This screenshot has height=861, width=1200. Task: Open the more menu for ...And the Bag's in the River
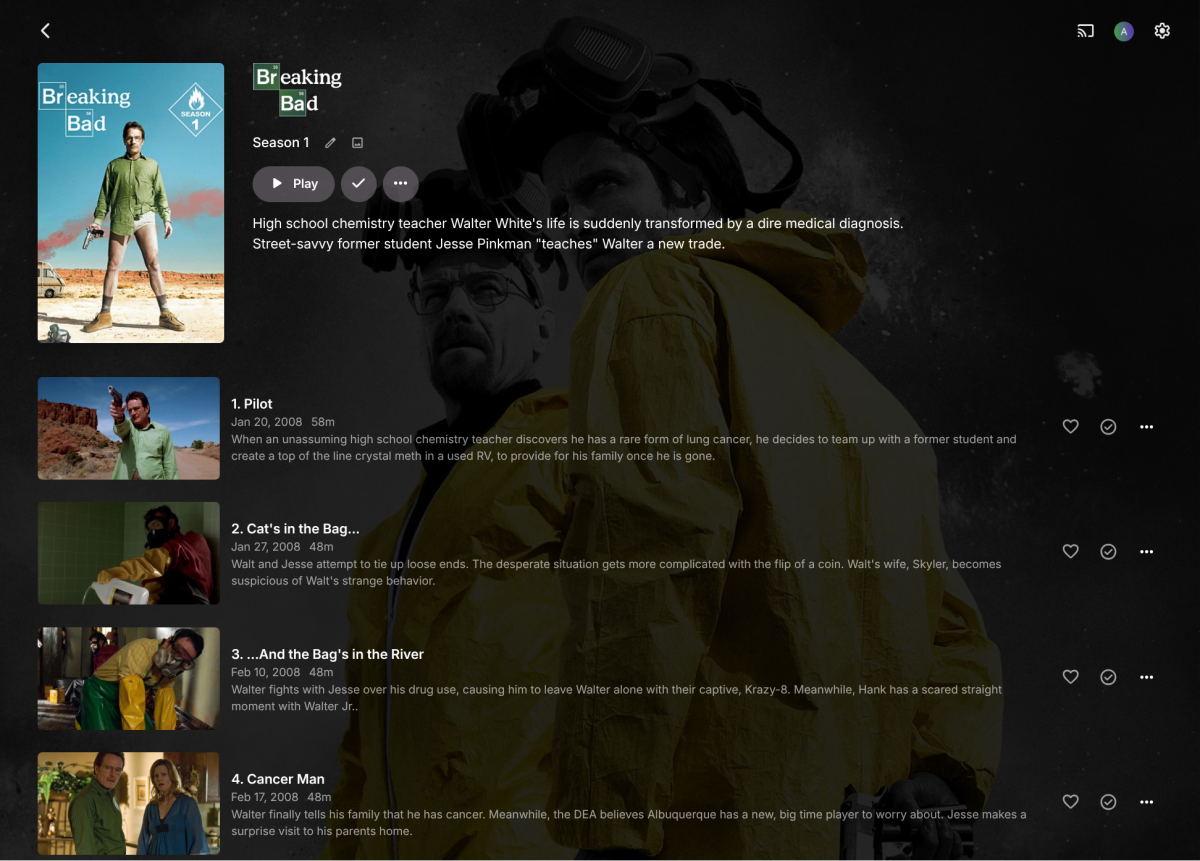pos(1146,676)
